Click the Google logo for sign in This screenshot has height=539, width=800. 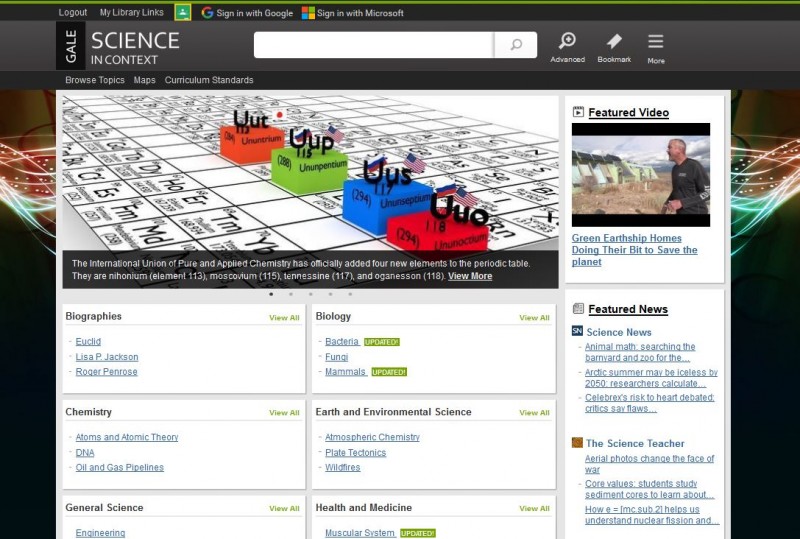[x=207, y=13]
